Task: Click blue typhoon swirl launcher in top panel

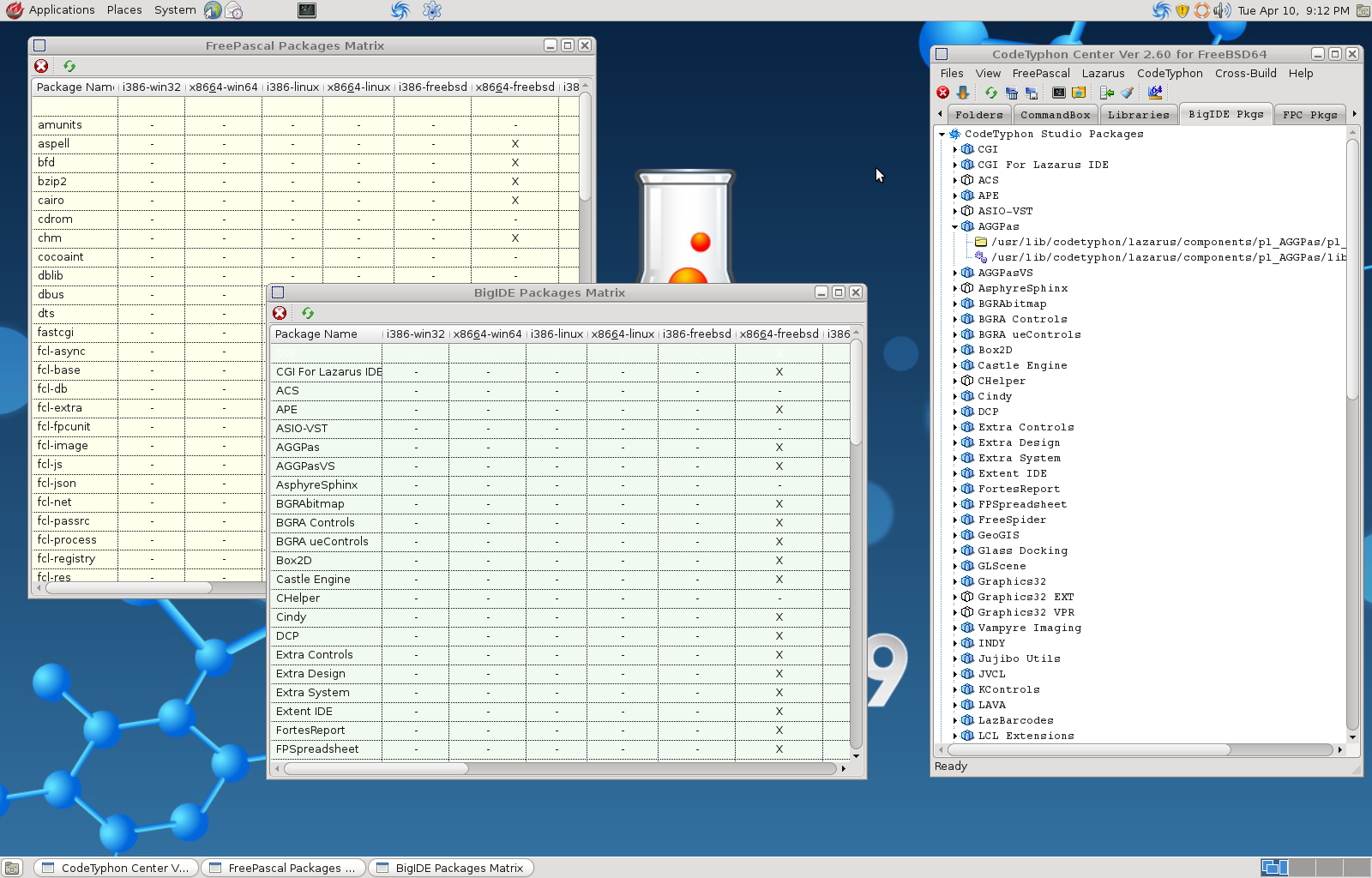Action: pos(400,10)
